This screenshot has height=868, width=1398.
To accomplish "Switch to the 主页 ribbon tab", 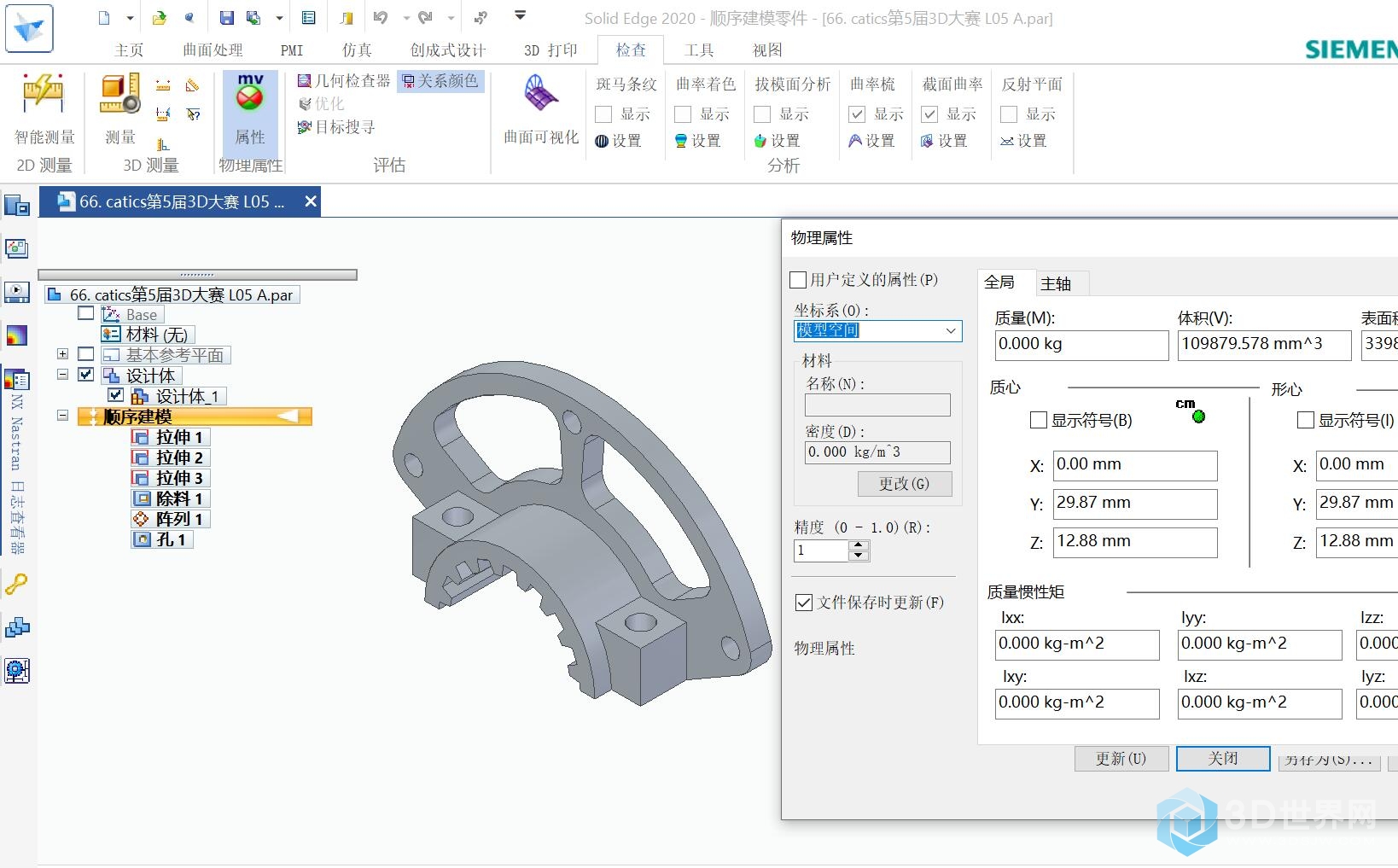I will [x=129, y=50].
